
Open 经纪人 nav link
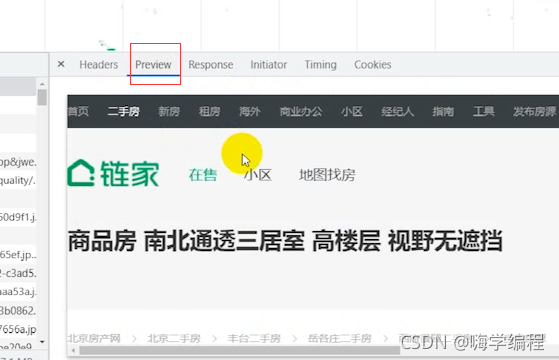[397, 112]
